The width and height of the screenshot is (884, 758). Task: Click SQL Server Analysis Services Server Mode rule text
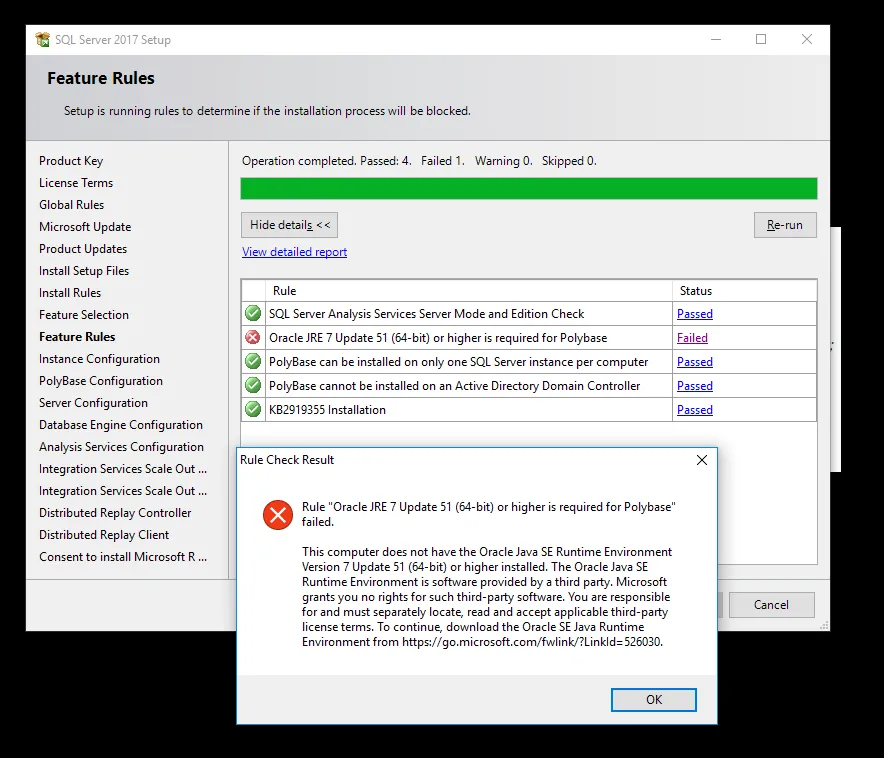(x=426, y=314)
